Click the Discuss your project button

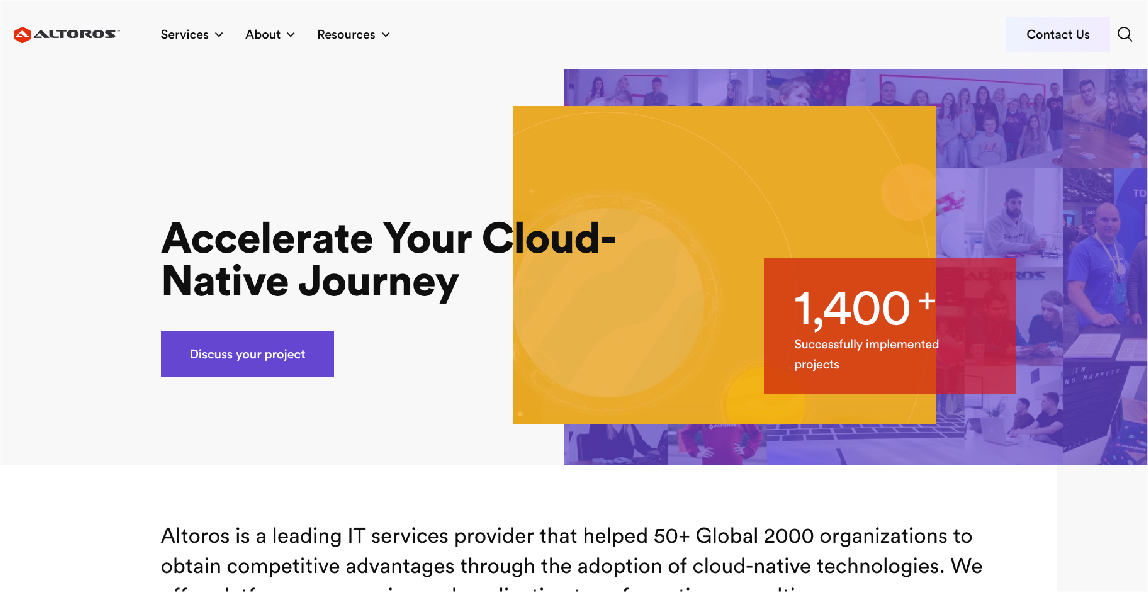point(247,354)
